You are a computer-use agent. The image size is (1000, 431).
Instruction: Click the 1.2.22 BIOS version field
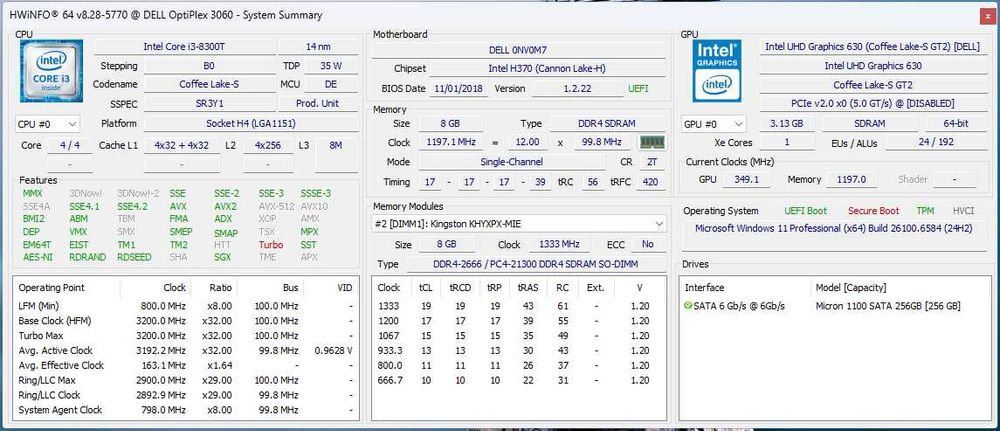(x=577, y=89)
